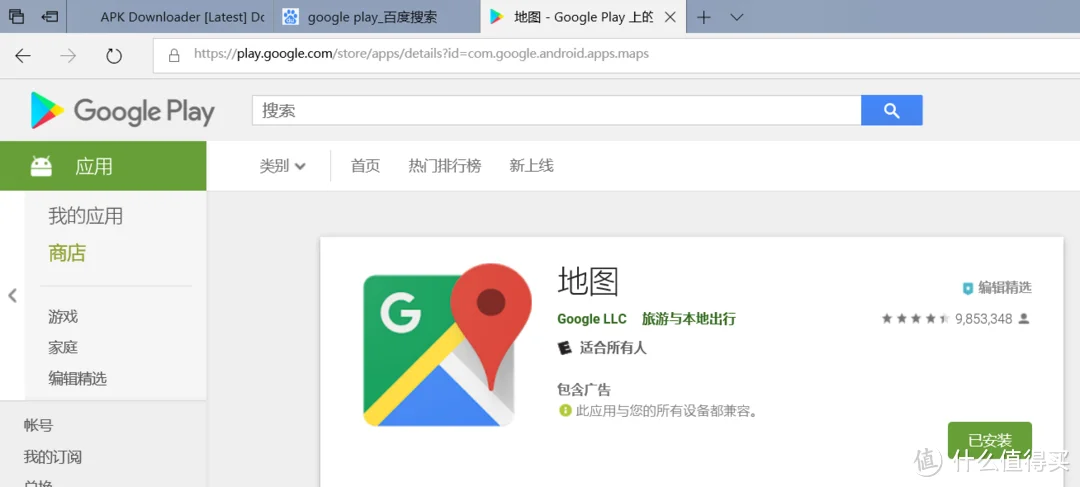Click the star rating display
Image resolution: width=1080 pixels, height=487 pixels.
[915, 319]
